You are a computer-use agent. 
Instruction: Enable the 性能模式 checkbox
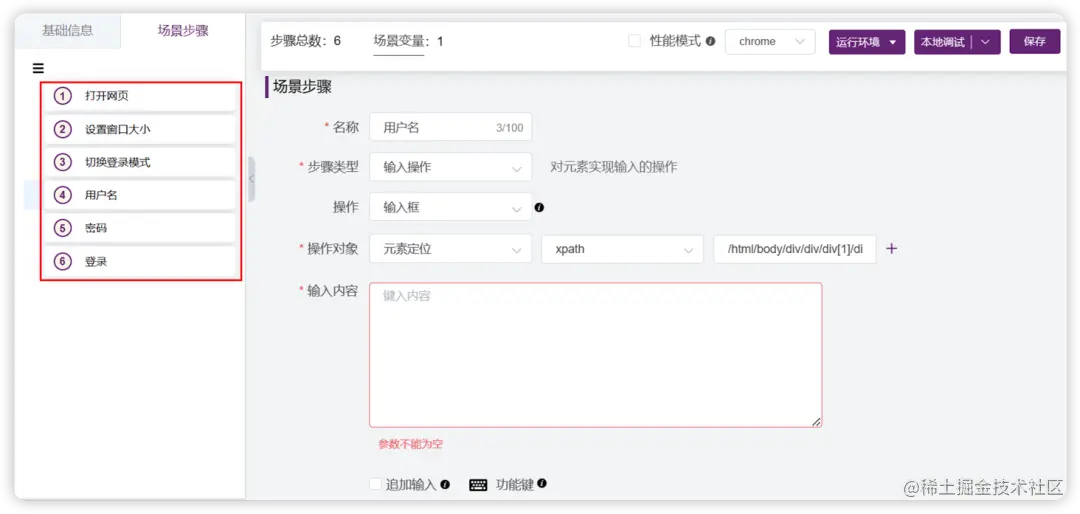click(x=634, y=41)
